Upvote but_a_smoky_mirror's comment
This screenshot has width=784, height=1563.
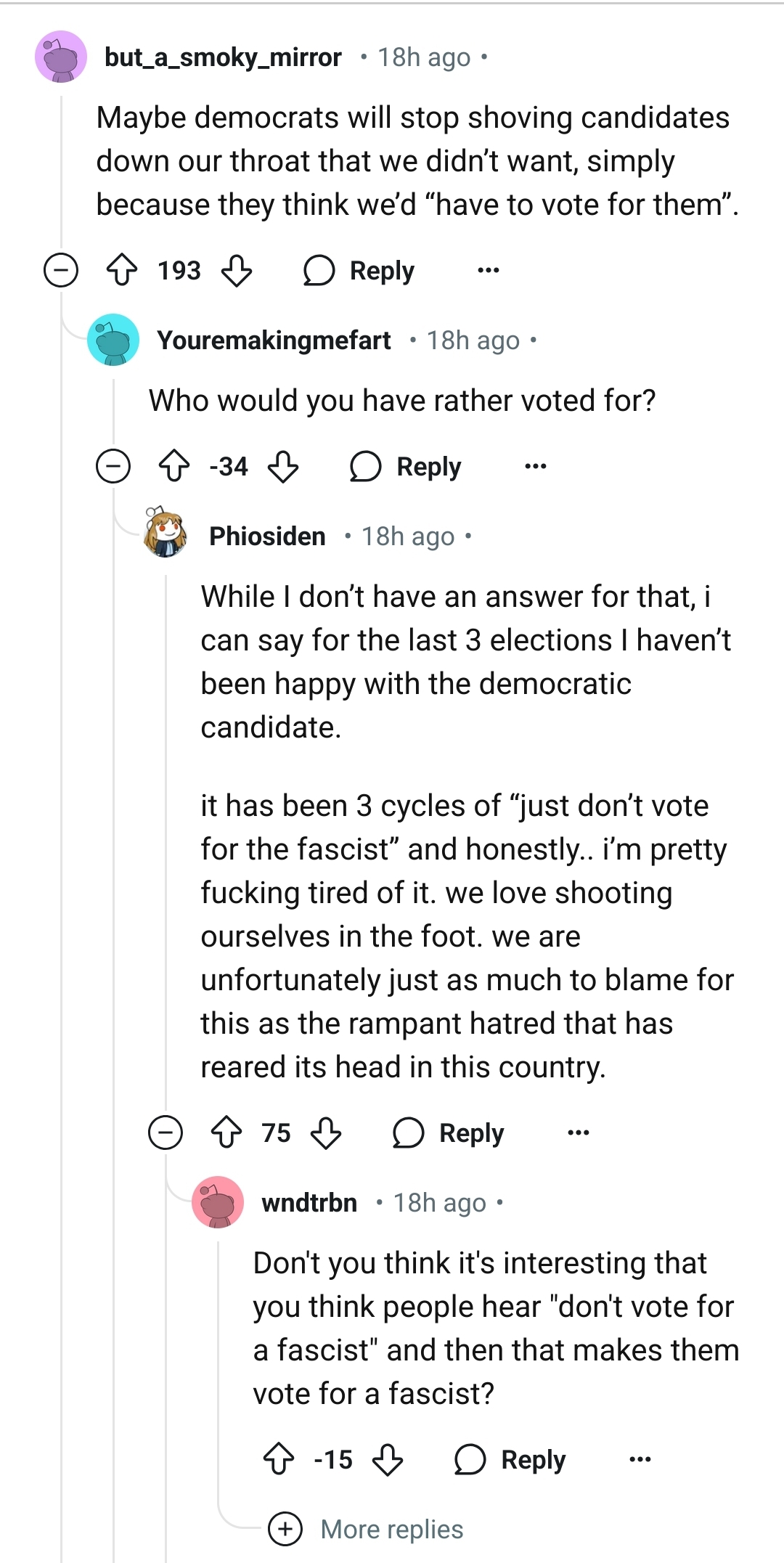[x=121, y=271]
